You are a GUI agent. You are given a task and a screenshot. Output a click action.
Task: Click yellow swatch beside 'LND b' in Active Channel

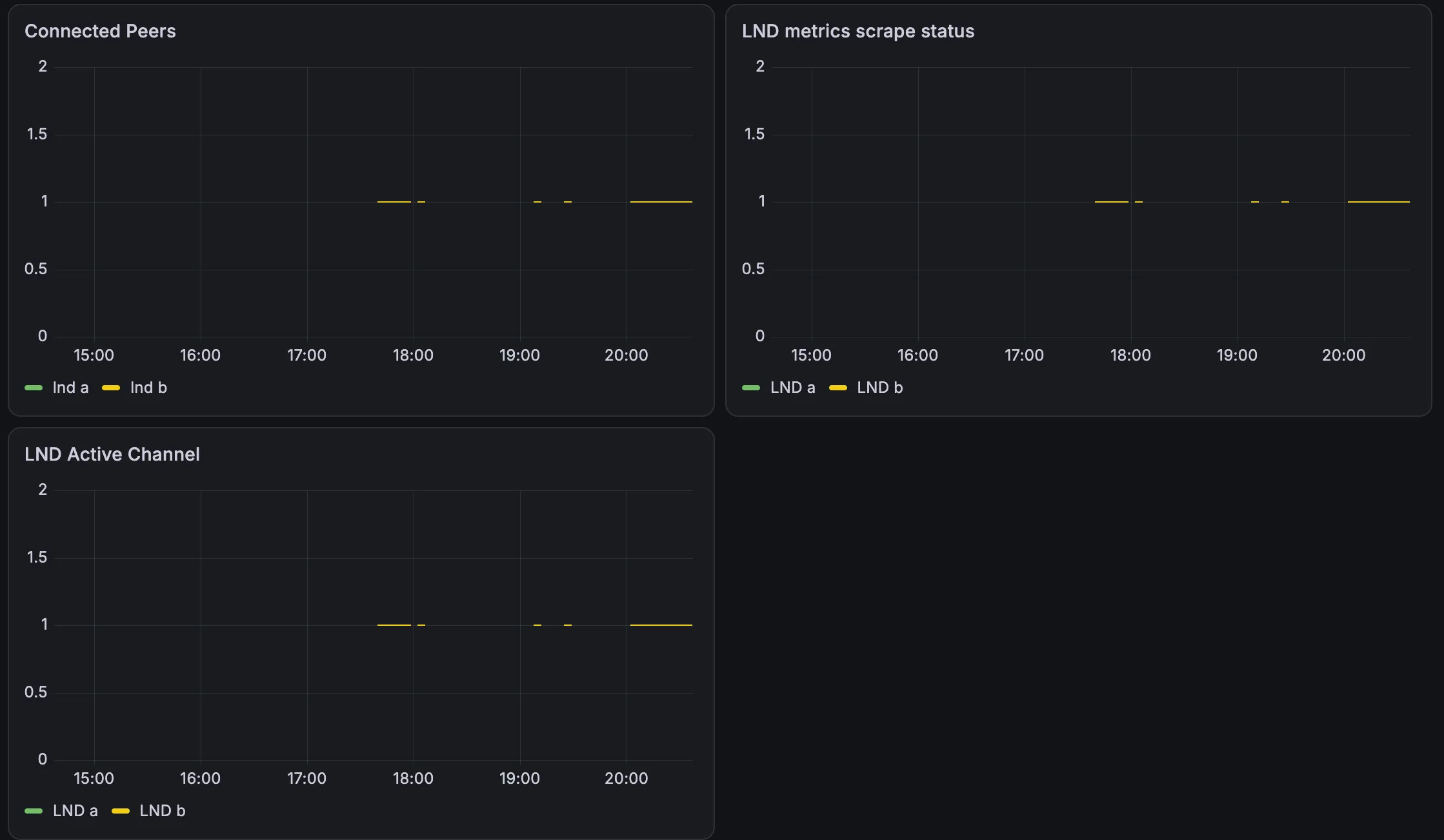(121, 811)
